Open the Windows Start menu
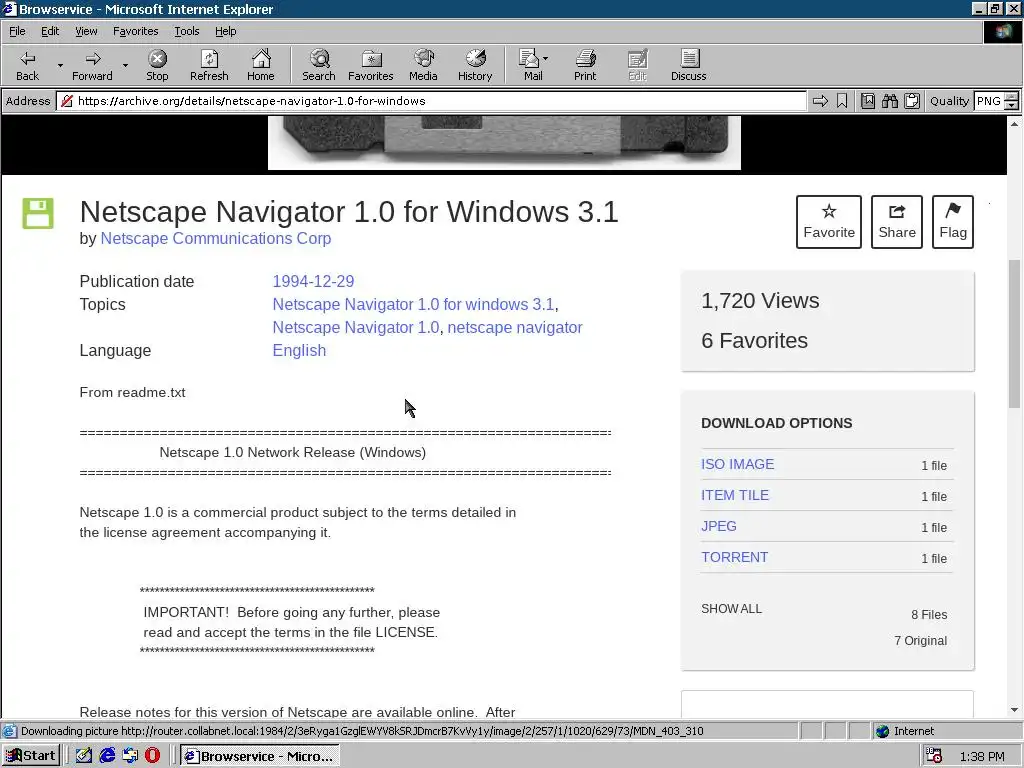 (31, 756)
